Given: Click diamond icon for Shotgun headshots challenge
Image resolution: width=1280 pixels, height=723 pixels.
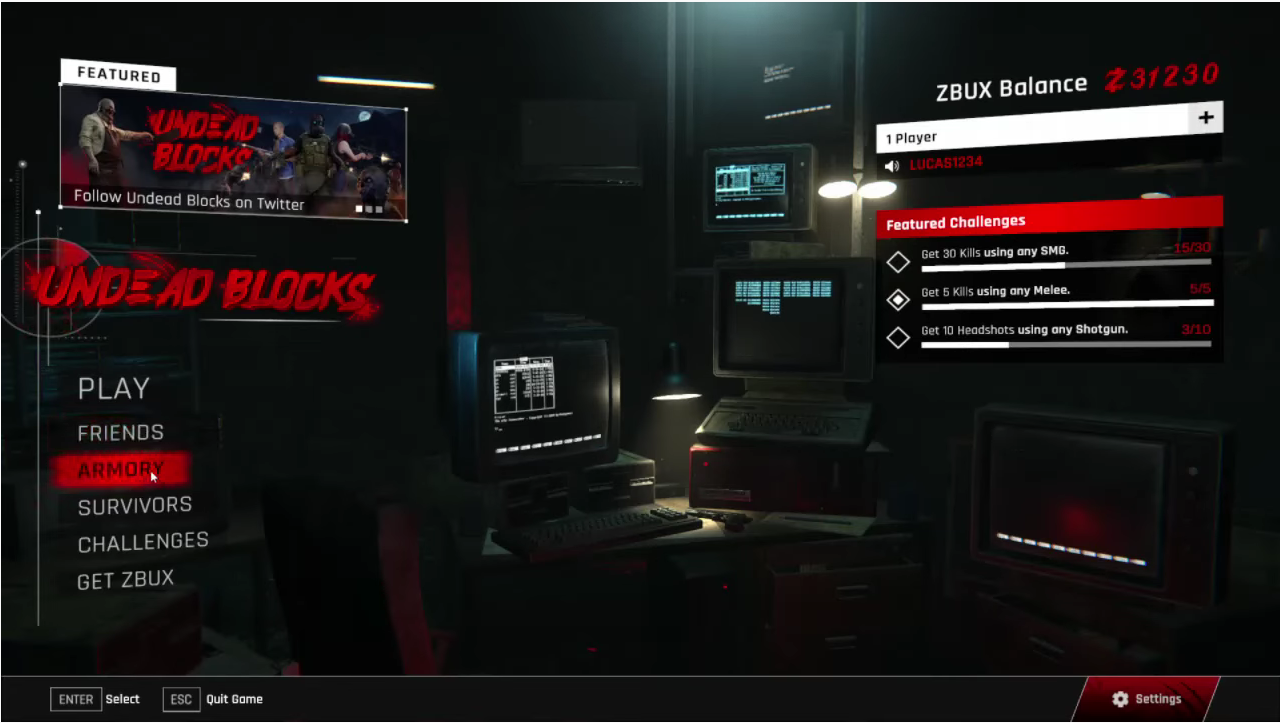Looking at the screenshot, I should pyautogui.click(x=898, y=338).
